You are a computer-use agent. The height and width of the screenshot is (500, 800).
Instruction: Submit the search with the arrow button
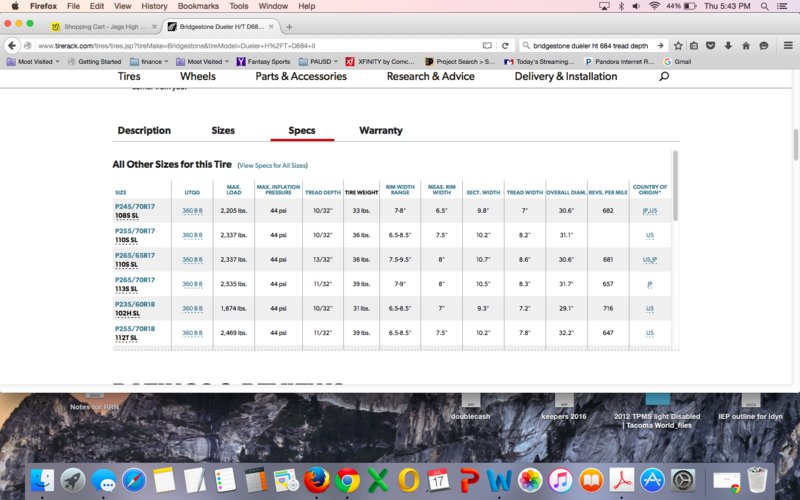(660, 45)
